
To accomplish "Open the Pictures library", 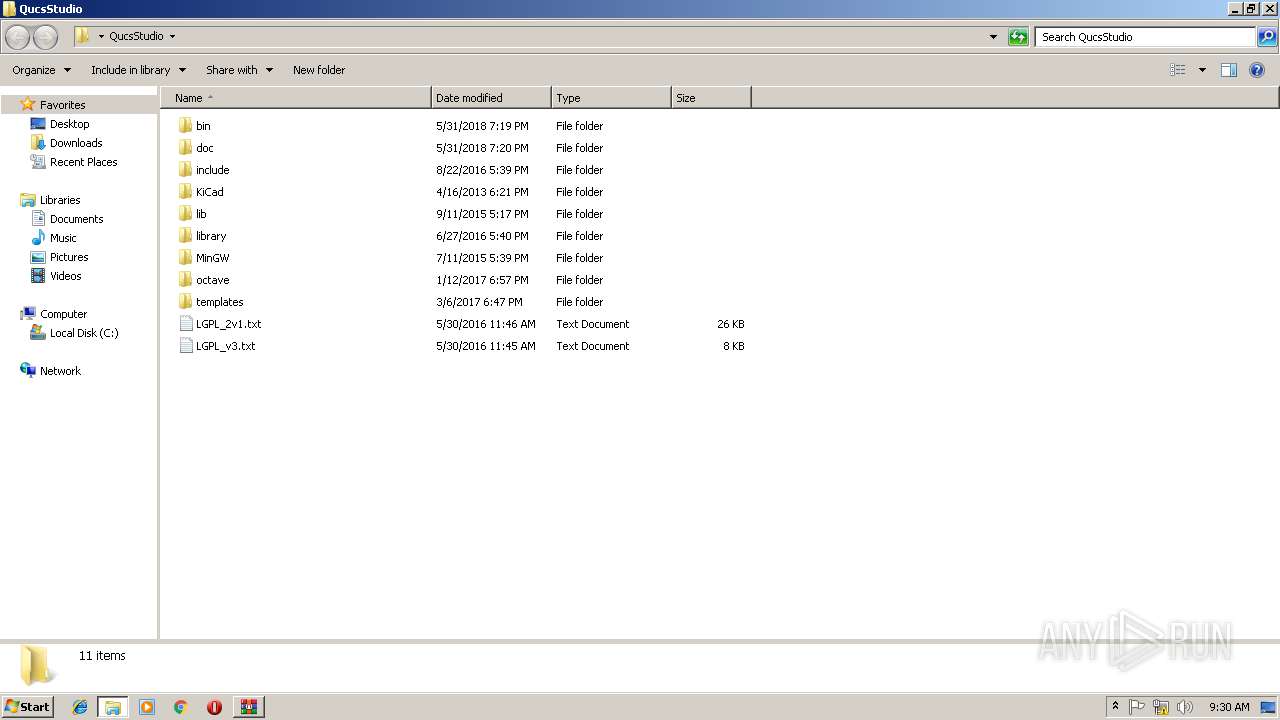I will (x=69, y=257).
